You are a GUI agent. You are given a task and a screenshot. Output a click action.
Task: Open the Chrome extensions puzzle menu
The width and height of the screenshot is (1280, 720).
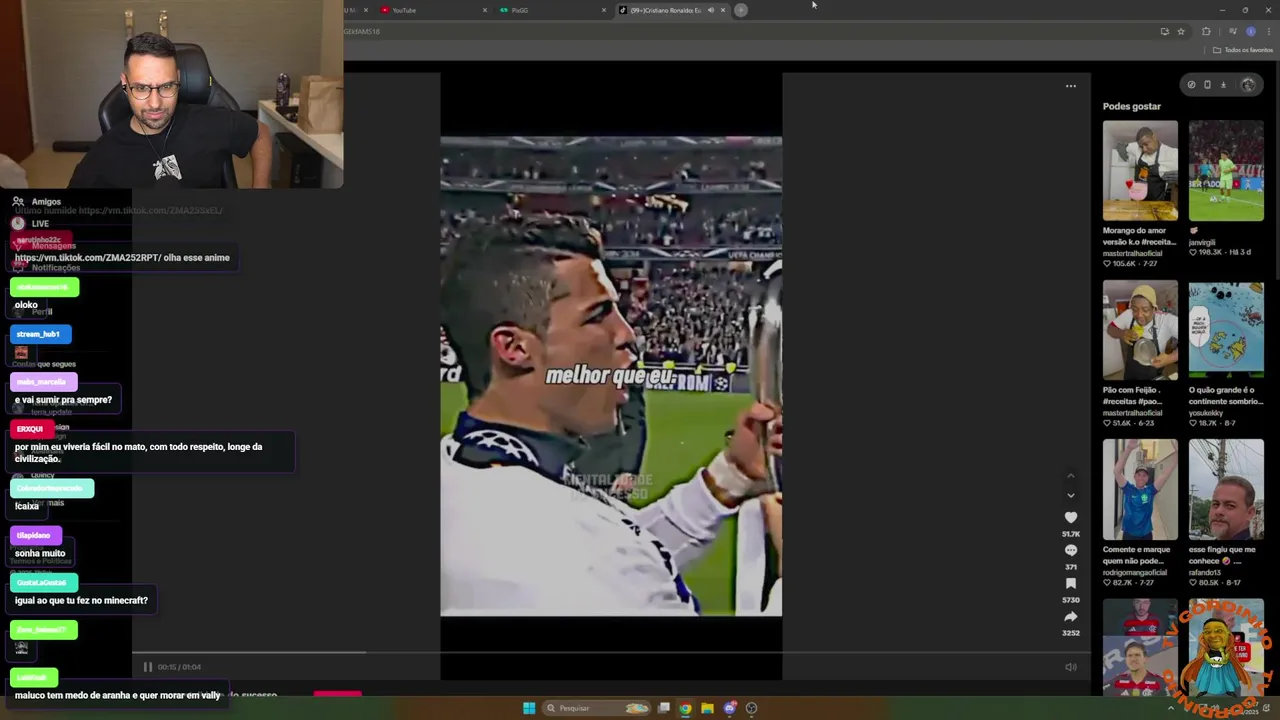[1206, 31]
